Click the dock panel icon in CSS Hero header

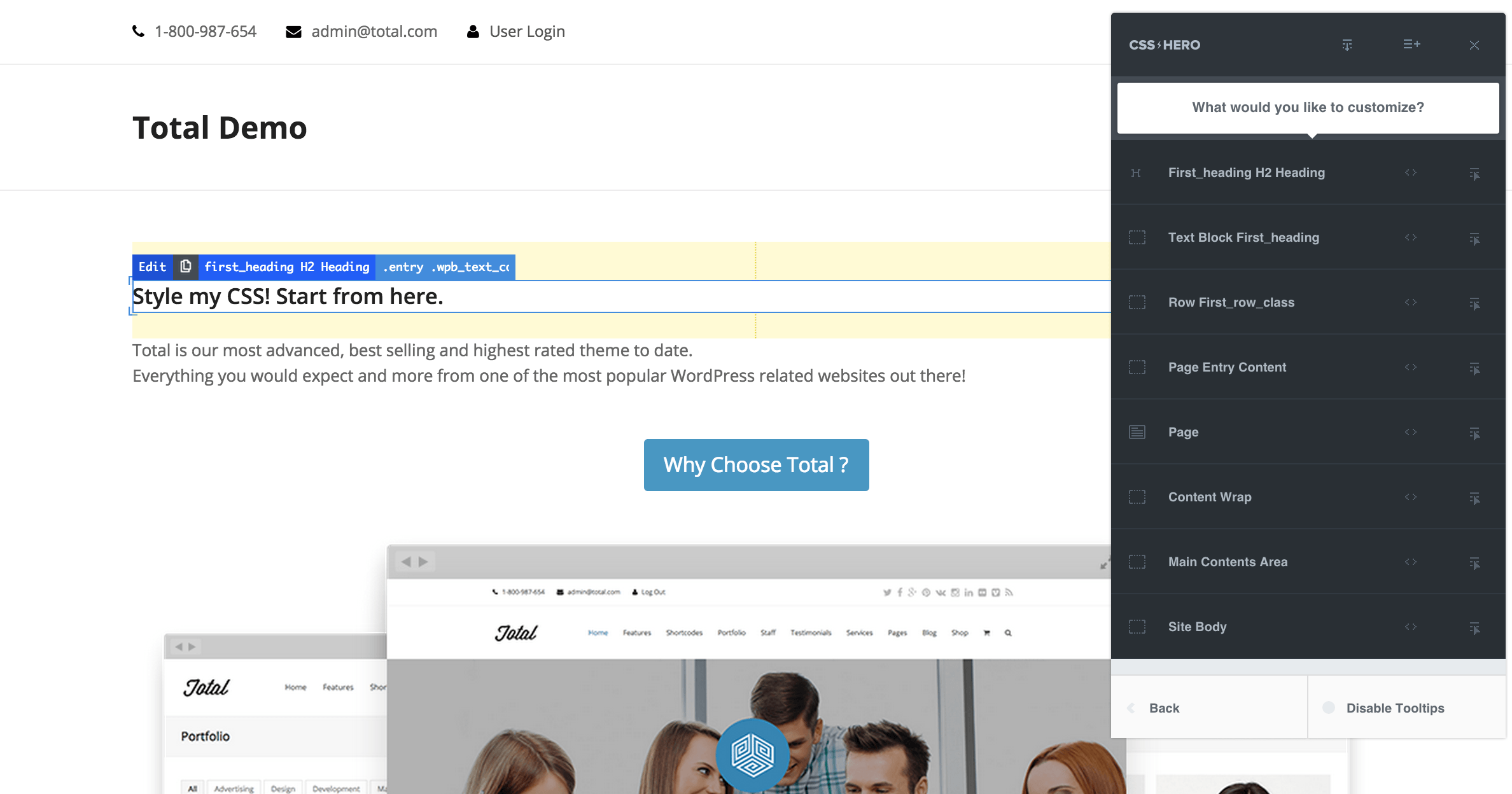click(x=1347, y=45)
